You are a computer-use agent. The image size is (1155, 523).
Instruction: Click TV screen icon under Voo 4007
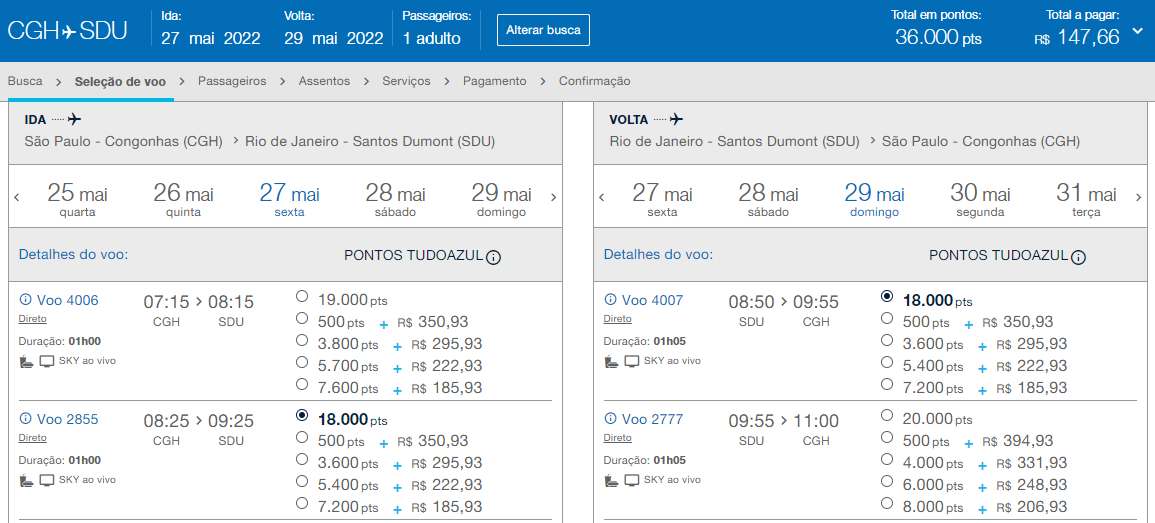[x=632, y=361]
